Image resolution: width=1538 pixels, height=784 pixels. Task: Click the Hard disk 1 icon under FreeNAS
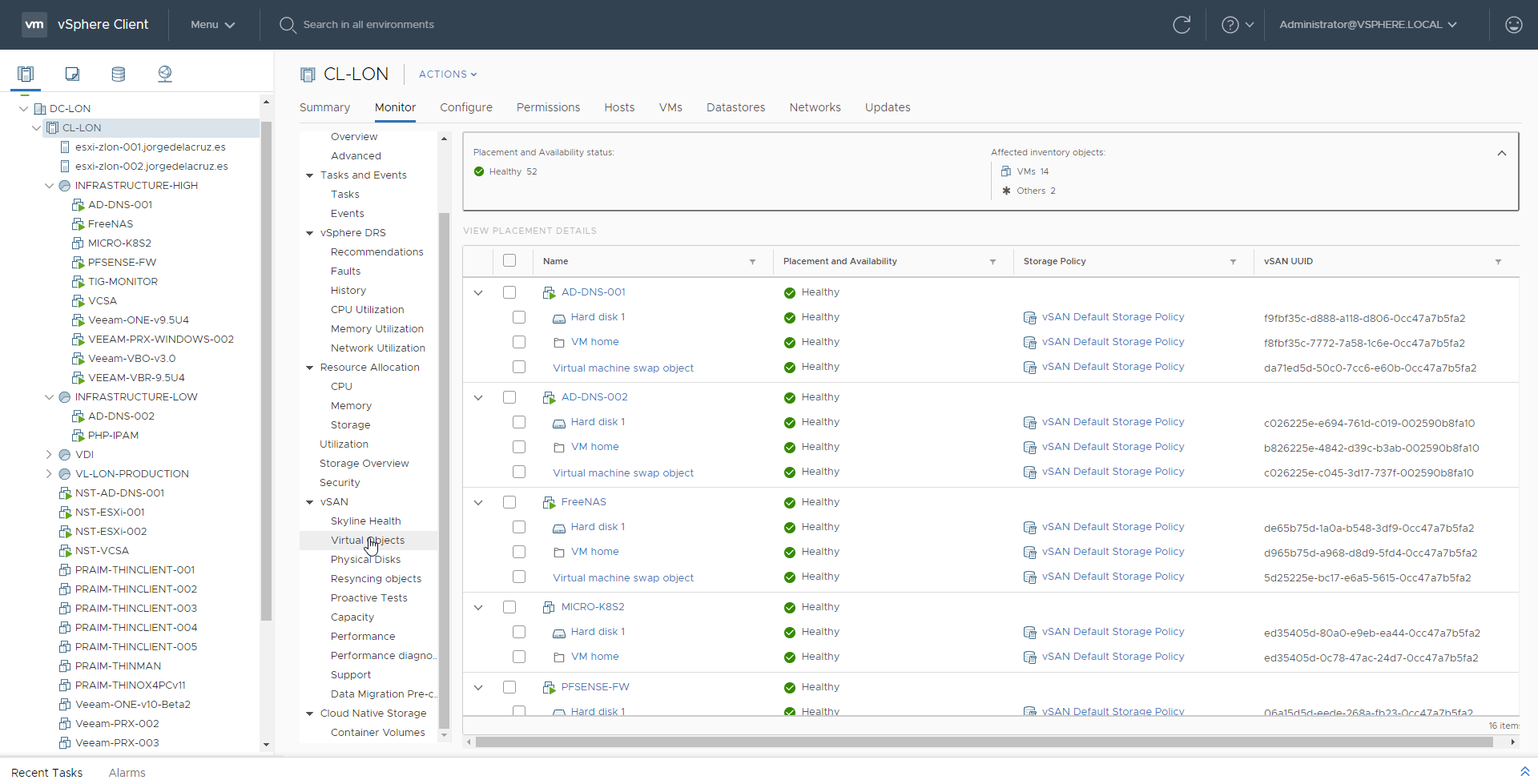pyautogui.click(x=559, y=528)
